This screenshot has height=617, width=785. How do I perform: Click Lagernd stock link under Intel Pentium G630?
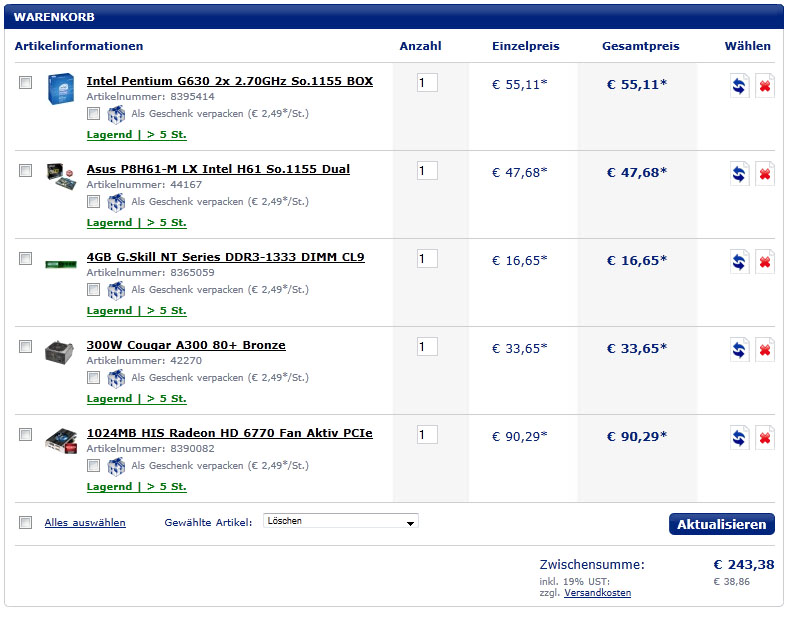(x=137, y=135)
